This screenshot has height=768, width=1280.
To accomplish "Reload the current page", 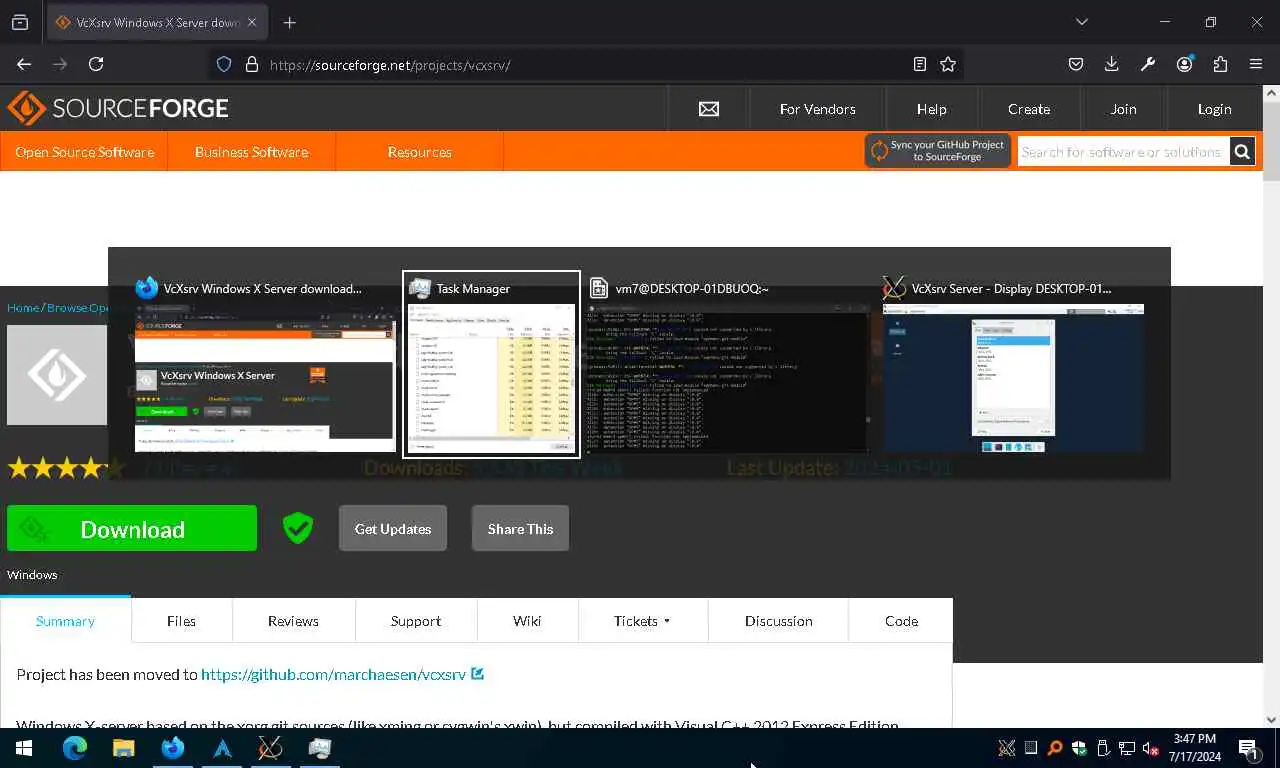I will point(96,64).
